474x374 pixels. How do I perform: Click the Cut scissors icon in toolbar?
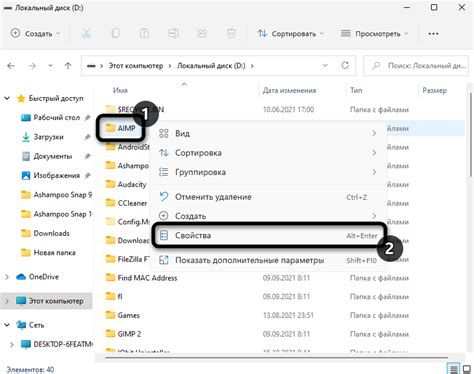(x=86, y=33)
